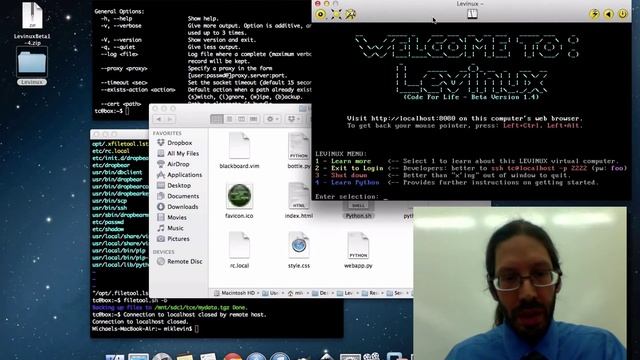Click the left-arrow icon in Levinux toolbar
Viewport: 640px width, 360px height.
(x=608, y=14)
